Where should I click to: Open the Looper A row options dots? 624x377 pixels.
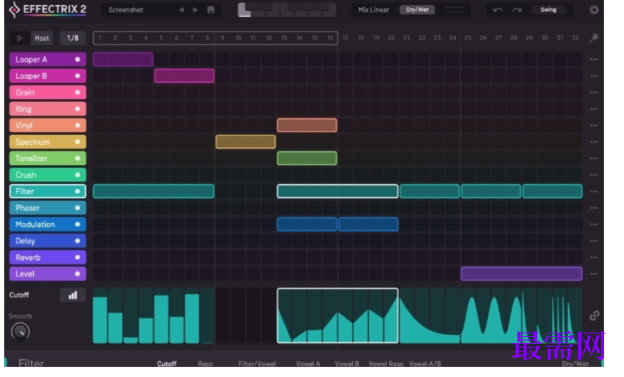click(x=594, y=59)
